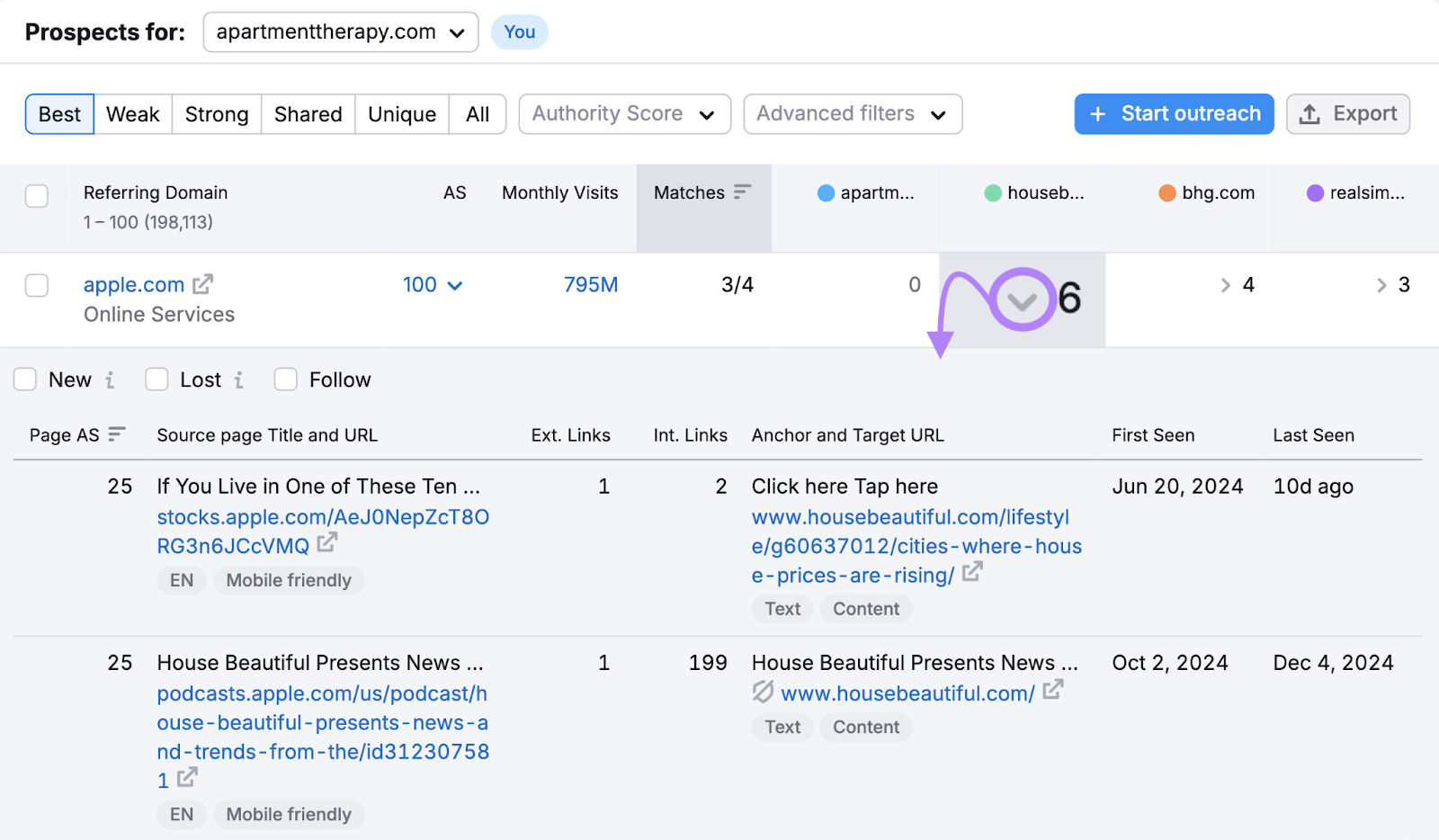This screenshot has width=1439, height=840.
Task: Sort backlinks using the Page AS sort icon
Action: point(116,433)
